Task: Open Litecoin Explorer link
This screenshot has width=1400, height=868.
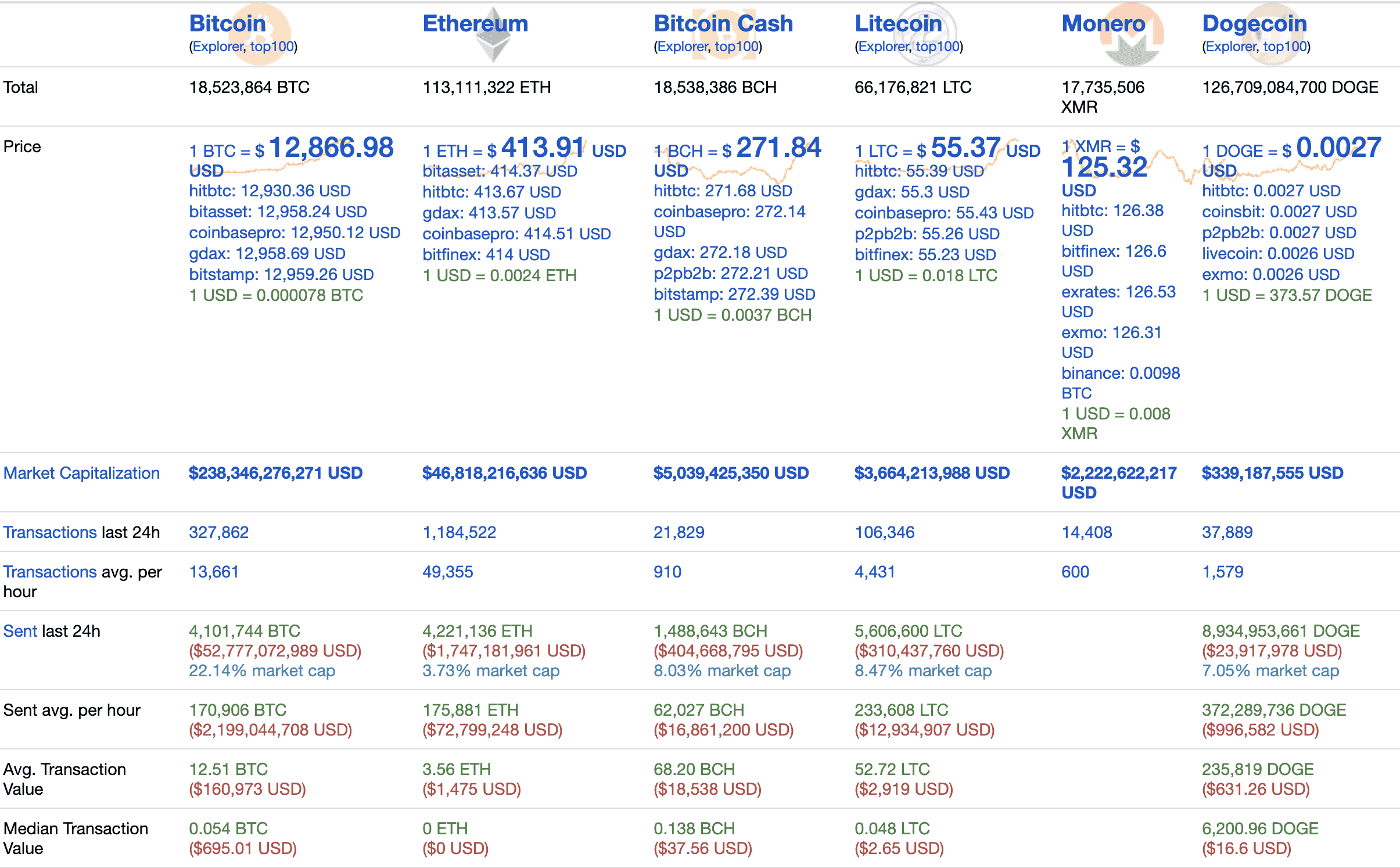Action: pyautogui.click(x=884, y=46)
